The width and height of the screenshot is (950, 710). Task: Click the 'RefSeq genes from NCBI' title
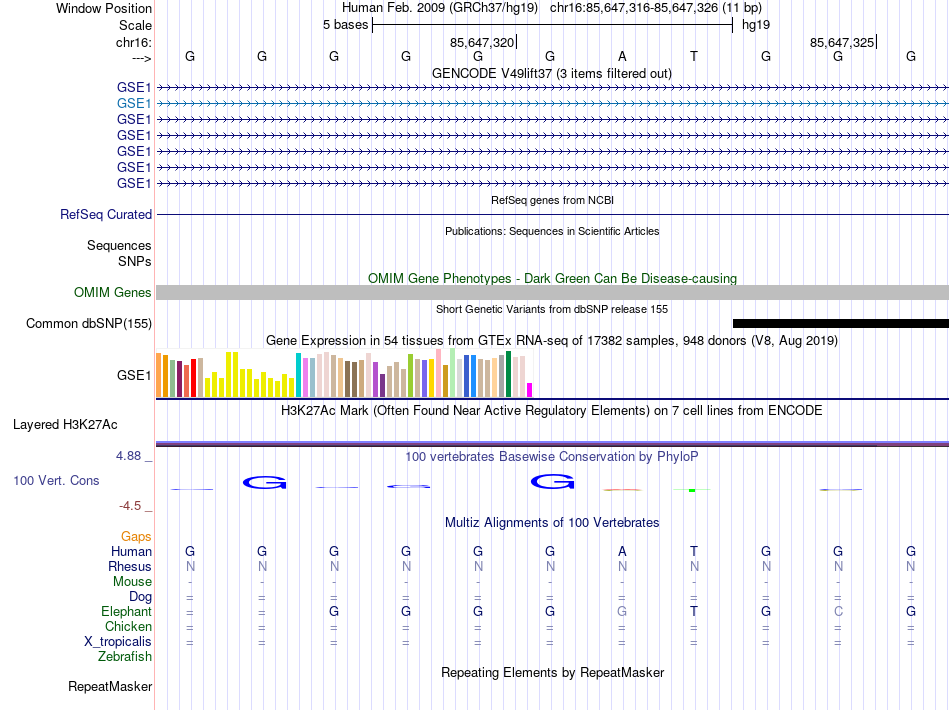[x=553, y=201]
